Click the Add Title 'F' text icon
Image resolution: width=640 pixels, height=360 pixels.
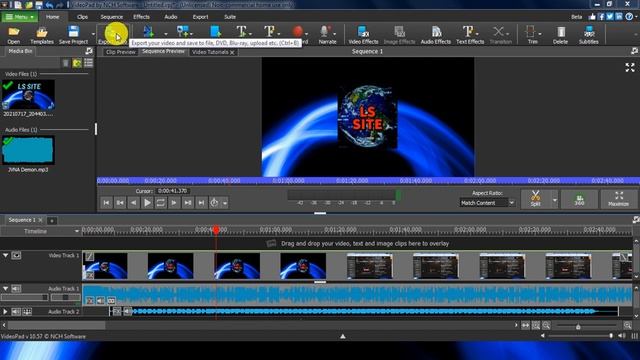point(269,31)
